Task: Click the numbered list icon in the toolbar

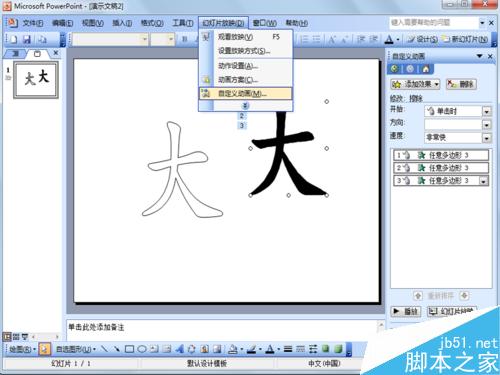Action: pyautogui.click(x=304, y=39)
